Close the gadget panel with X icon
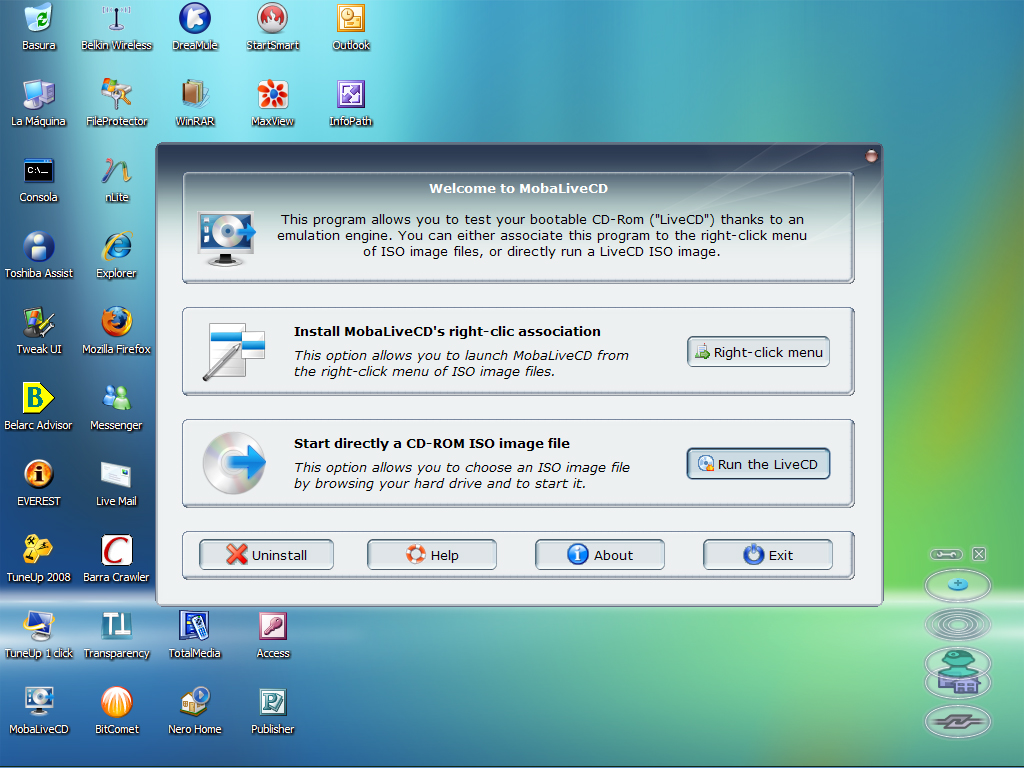The width and height of the screenshot is (1024, 768). coord(978,554)
